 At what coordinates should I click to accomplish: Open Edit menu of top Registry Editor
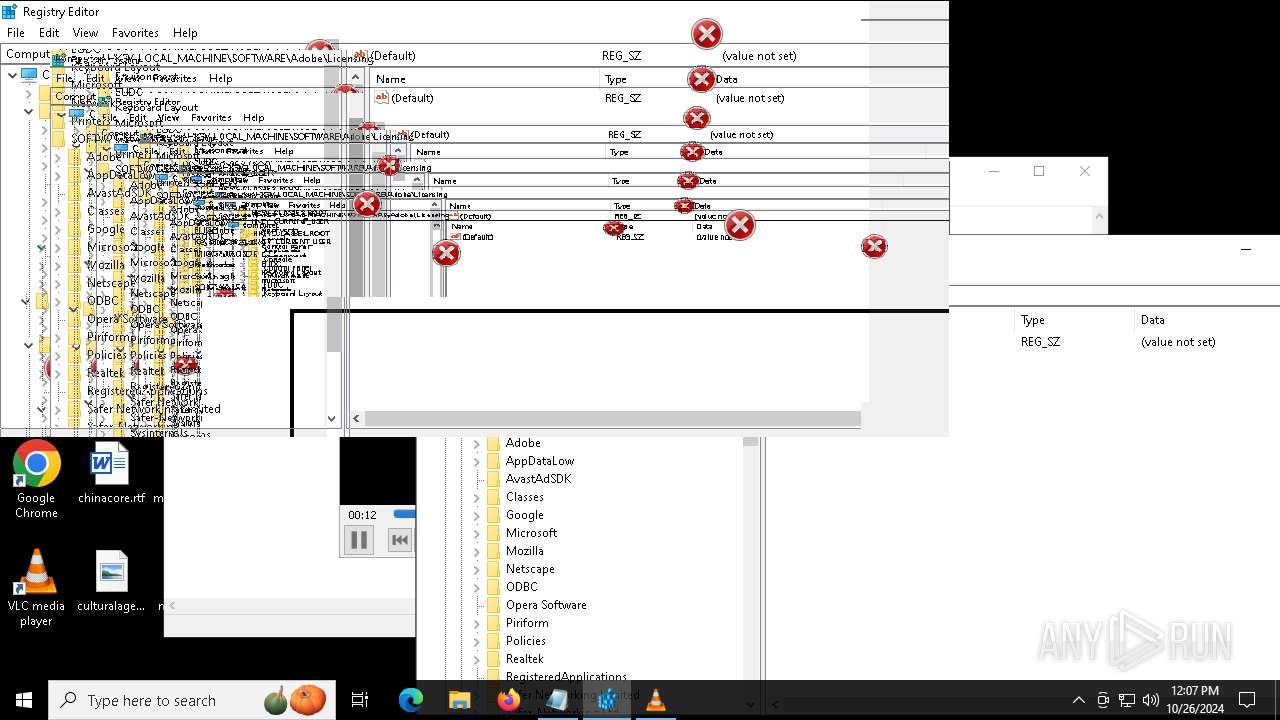coord(49,33)
